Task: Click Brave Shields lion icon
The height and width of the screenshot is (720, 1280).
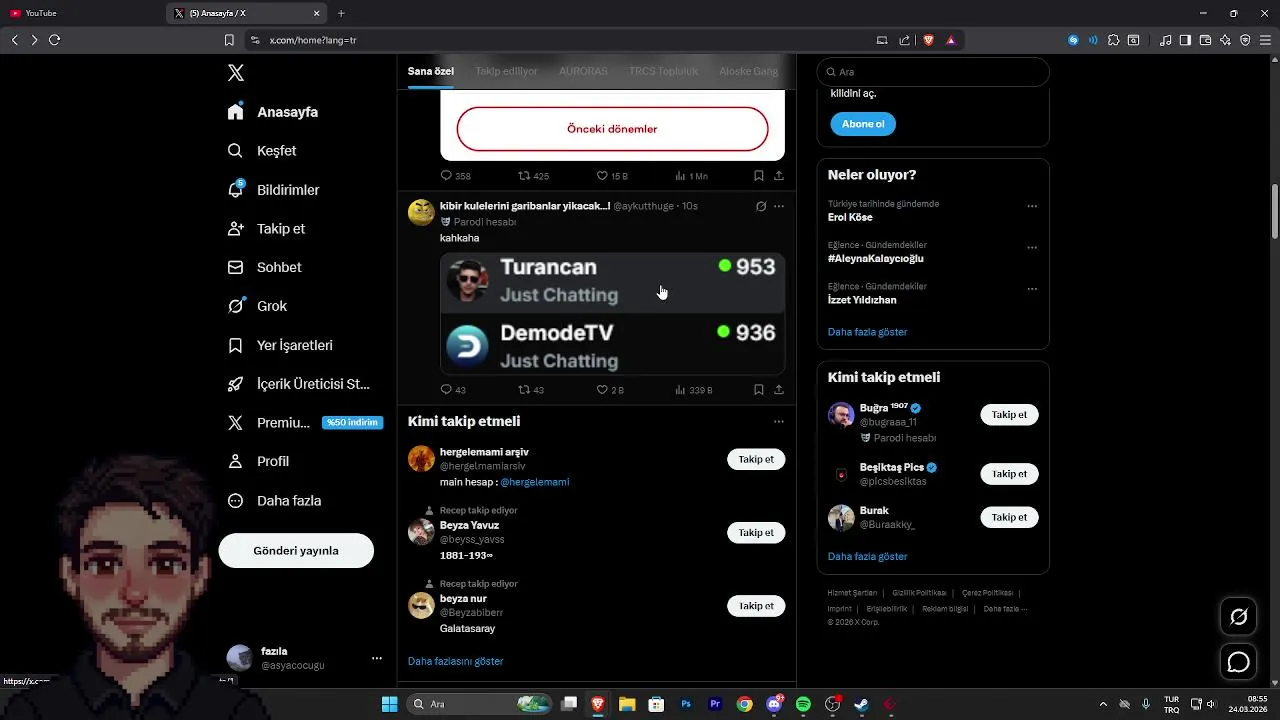Action: (928, 40)
